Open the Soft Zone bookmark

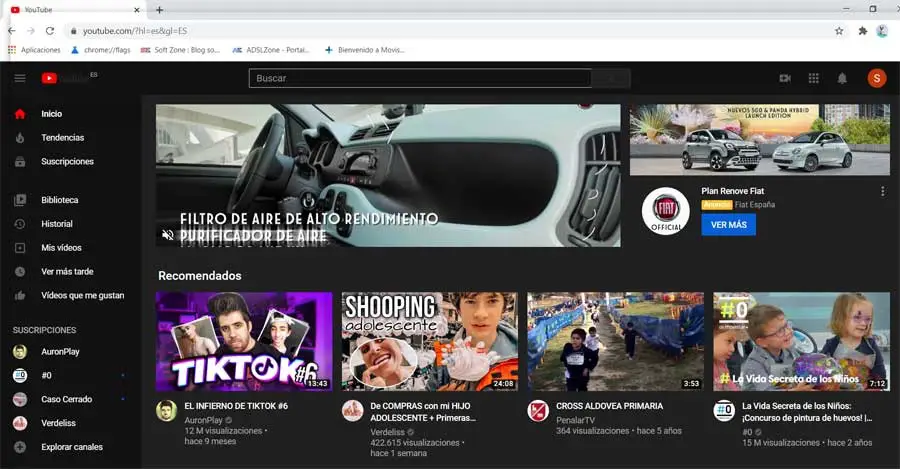tap(180, 50)
